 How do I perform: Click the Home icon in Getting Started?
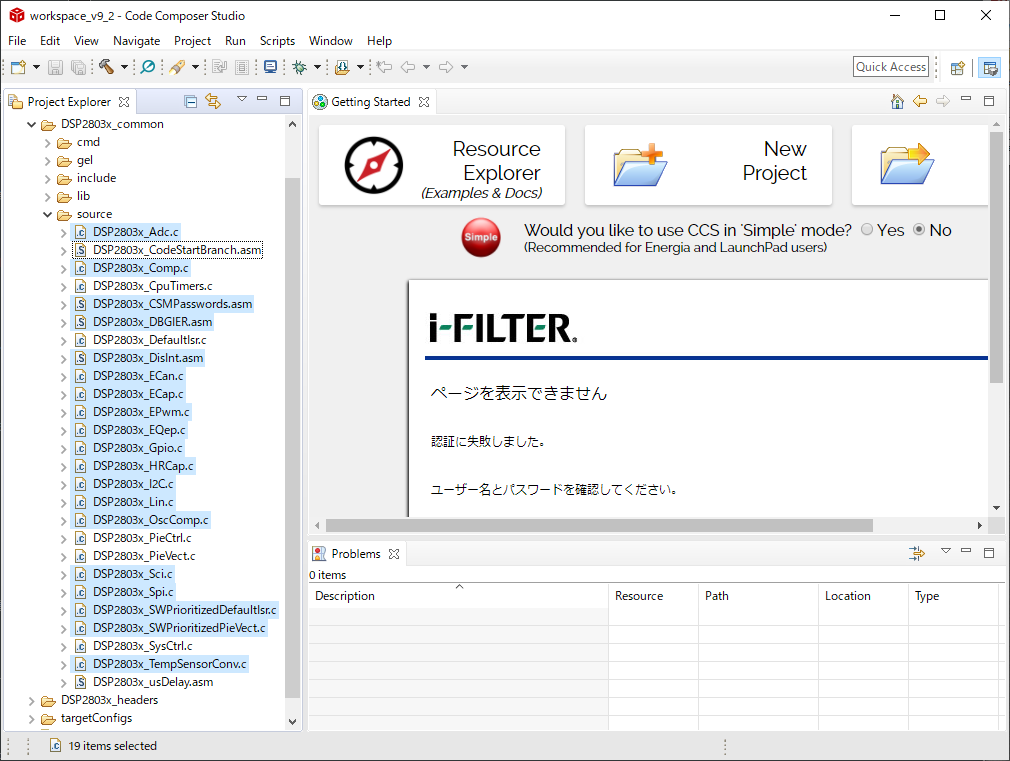(x=897, y=102)
